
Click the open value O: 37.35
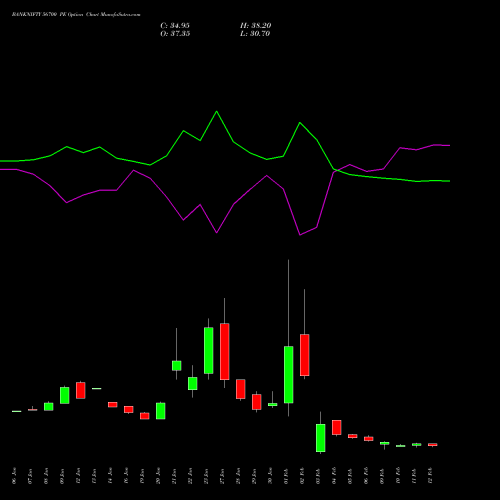click(x=175, y=34)
